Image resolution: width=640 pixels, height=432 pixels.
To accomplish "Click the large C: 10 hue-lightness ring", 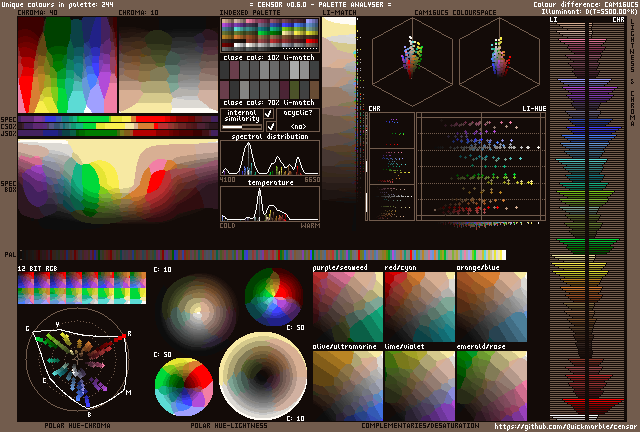I will (264, 377).
